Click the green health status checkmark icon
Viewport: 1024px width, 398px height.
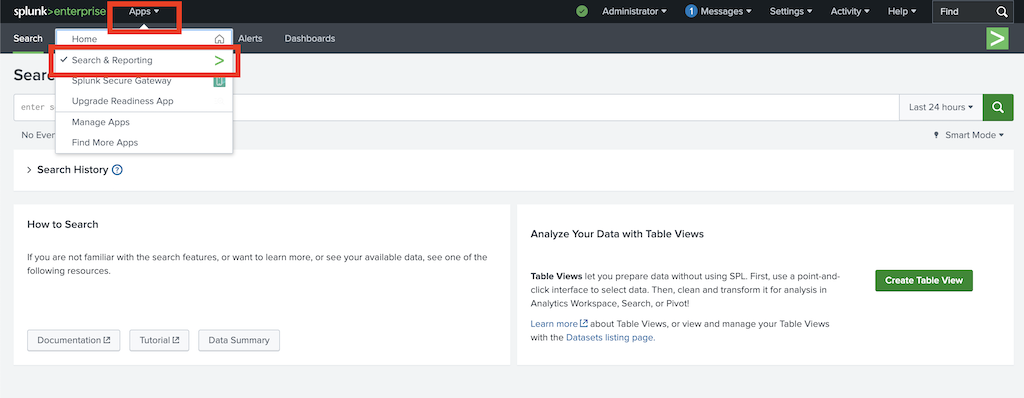[x=582, y=11]
